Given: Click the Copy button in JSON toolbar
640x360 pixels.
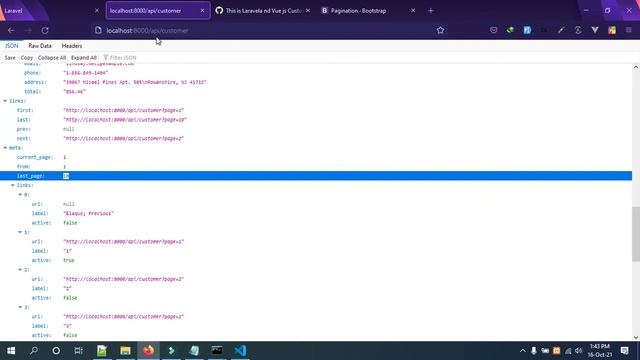Looking at the screenshot, I should click(27, 58).
